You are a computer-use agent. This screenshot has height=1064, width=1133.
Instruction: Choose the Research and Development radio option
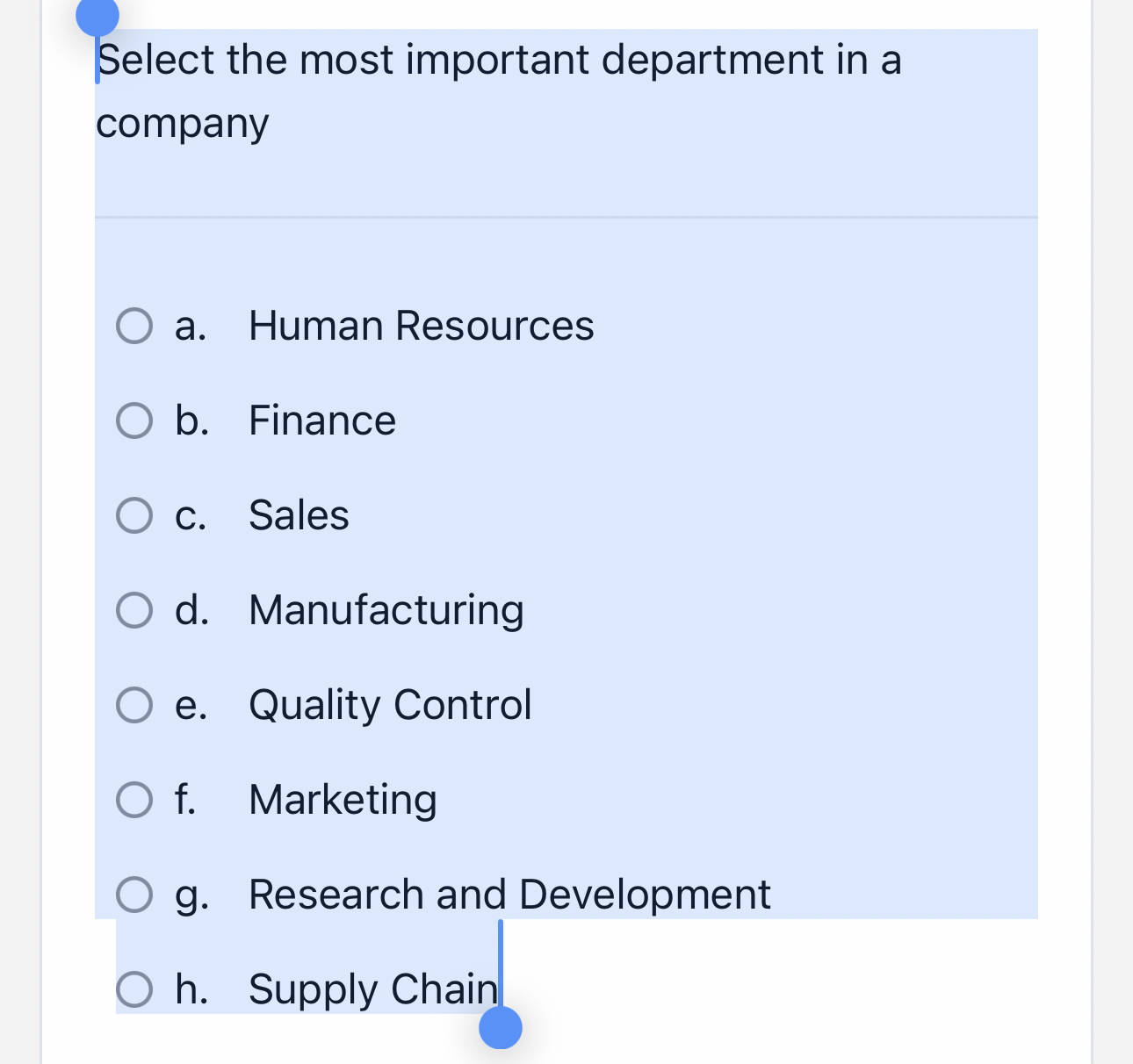coord(134,895)
